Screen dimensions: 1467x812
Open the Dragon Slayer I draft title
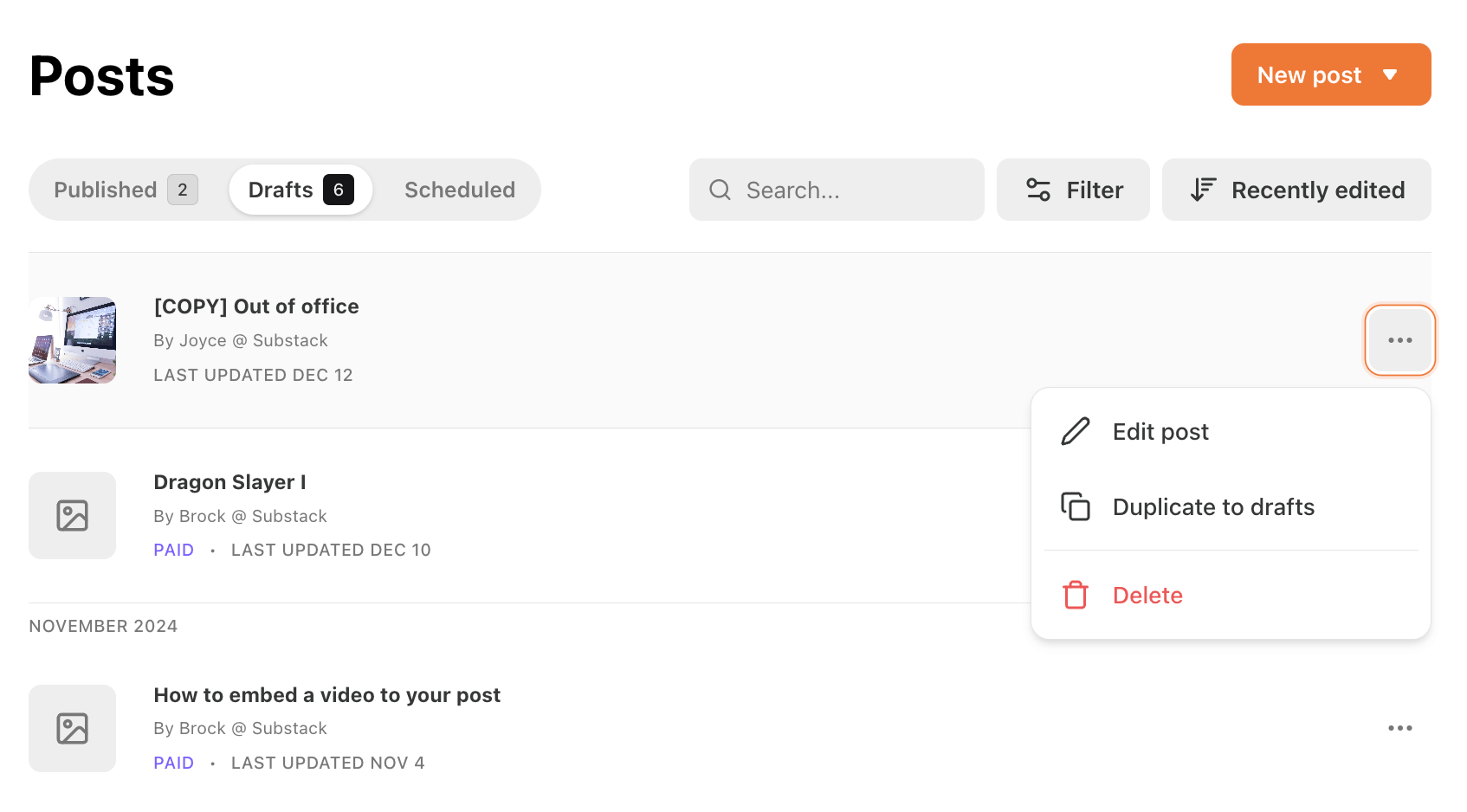(229, 482)
